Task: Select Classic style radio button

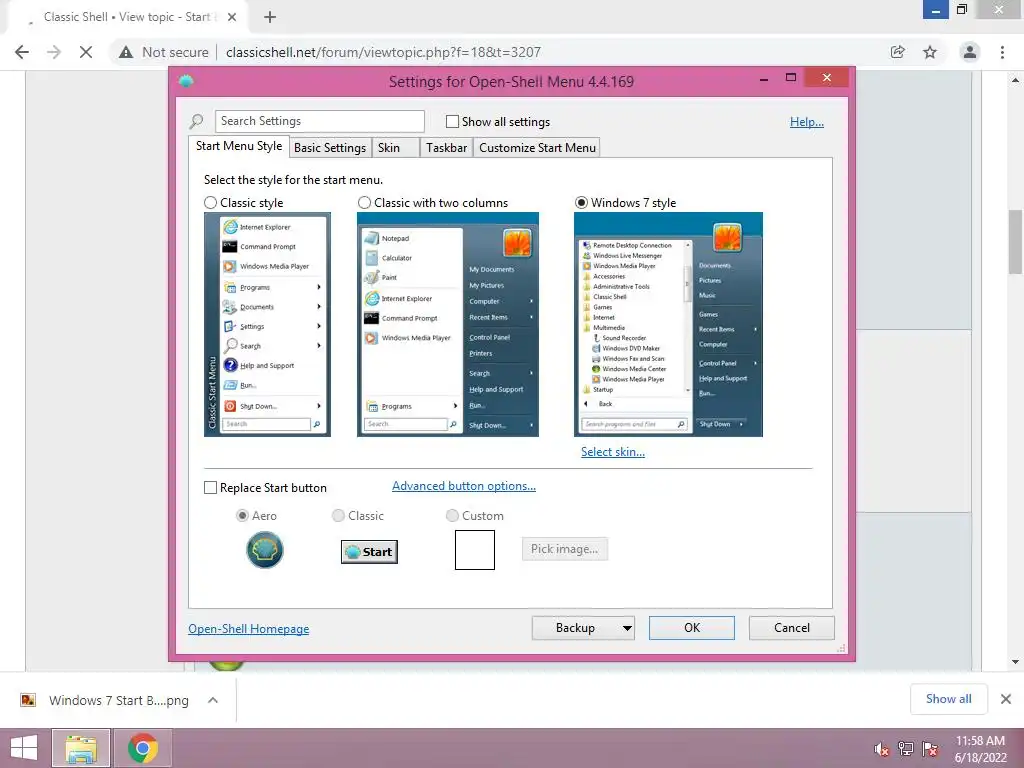Action: pos(210,203)
